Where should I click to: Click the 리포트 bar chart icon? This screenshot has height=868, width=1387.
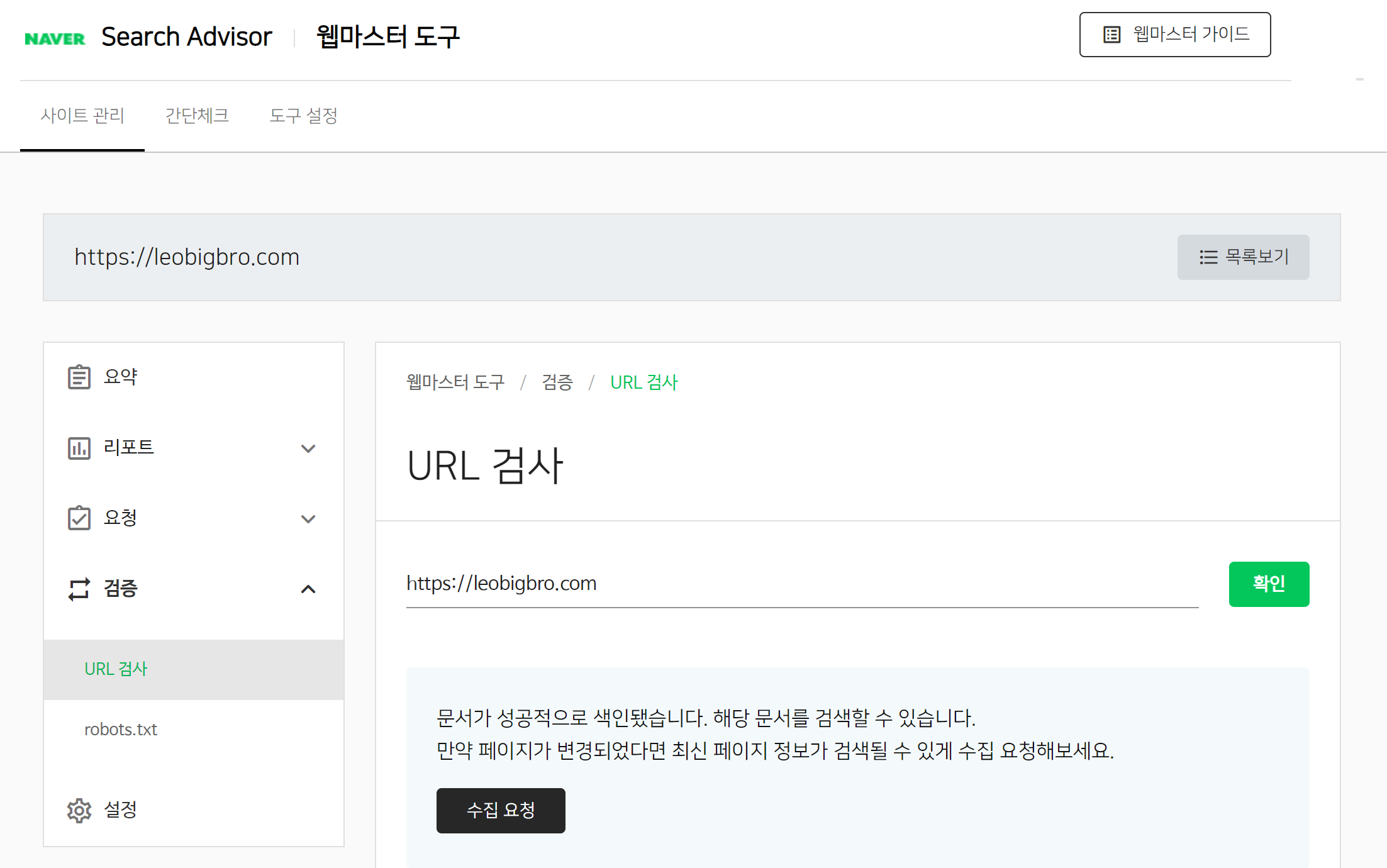coord(79,448)
